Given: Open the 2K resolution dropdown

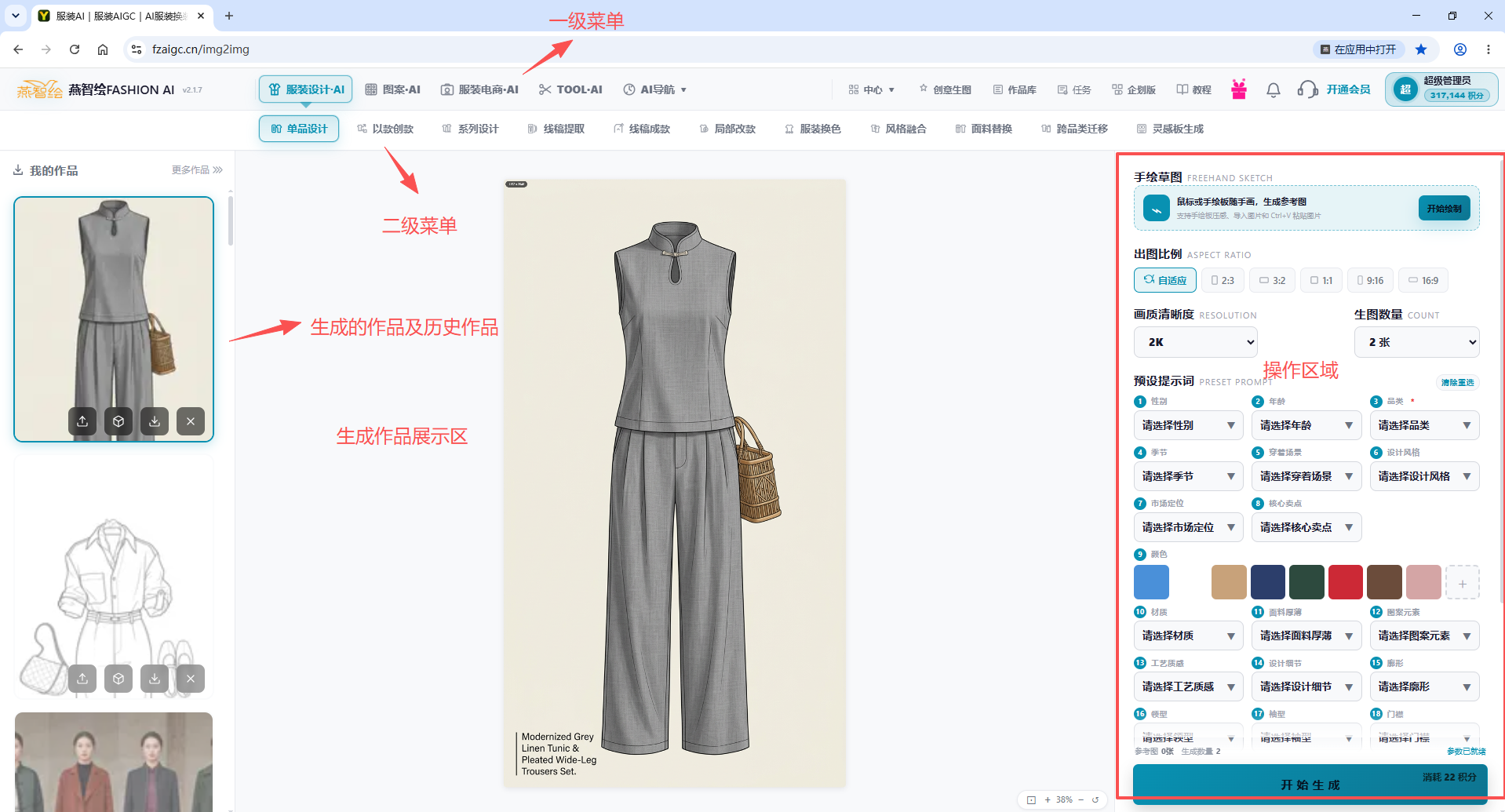Looking at the screenshot, I should [x=1196, y=342].
